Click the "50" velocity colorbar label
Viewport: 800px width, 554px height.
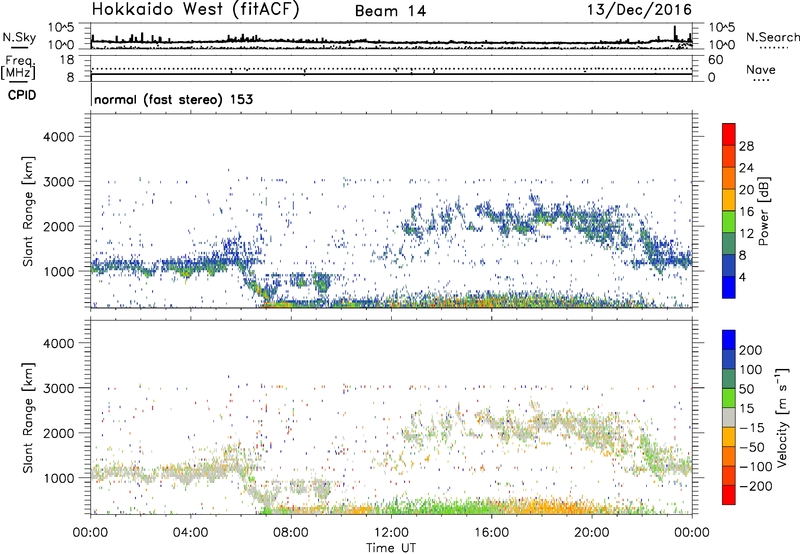(746, 389)
